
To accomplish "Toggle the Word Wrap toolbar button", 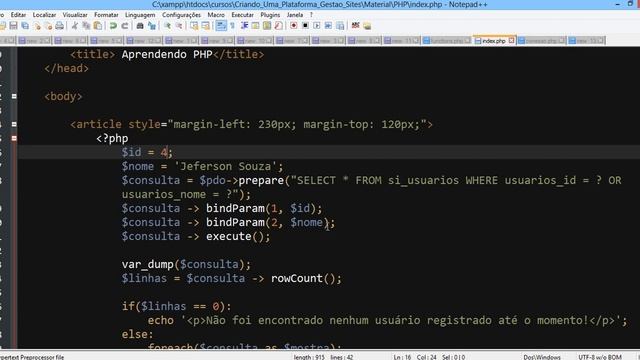I will click(x=221, y=26).
